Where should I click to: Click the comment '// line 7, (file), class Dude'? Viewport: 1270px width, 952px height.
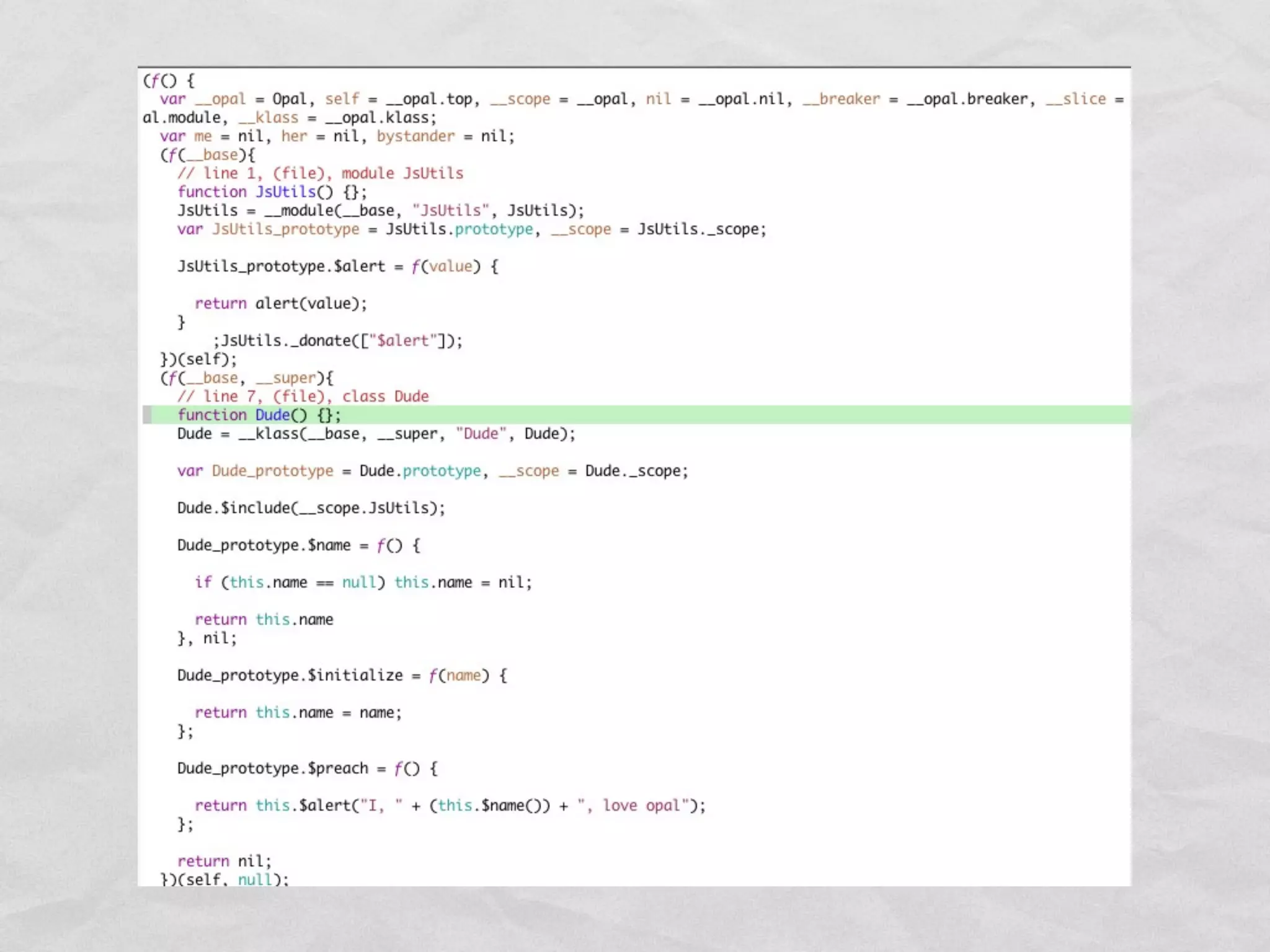pyautogui.click(x=303, y=397)
